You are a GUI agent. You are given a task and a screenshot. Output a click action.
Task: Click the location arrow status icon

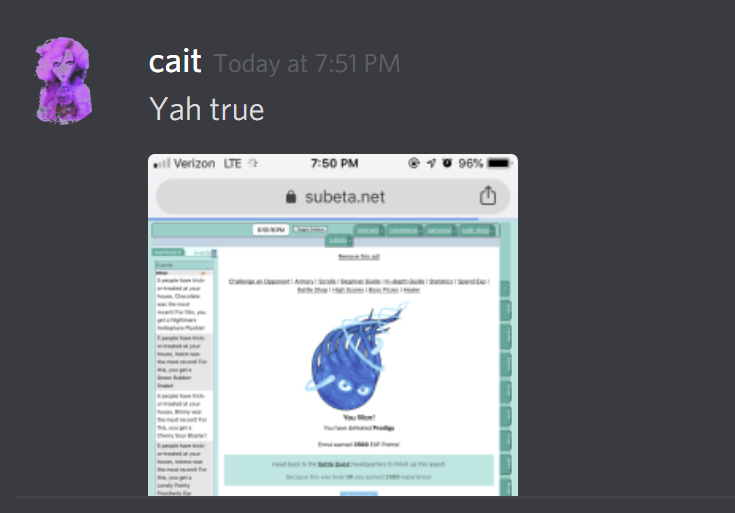point(431,163)
